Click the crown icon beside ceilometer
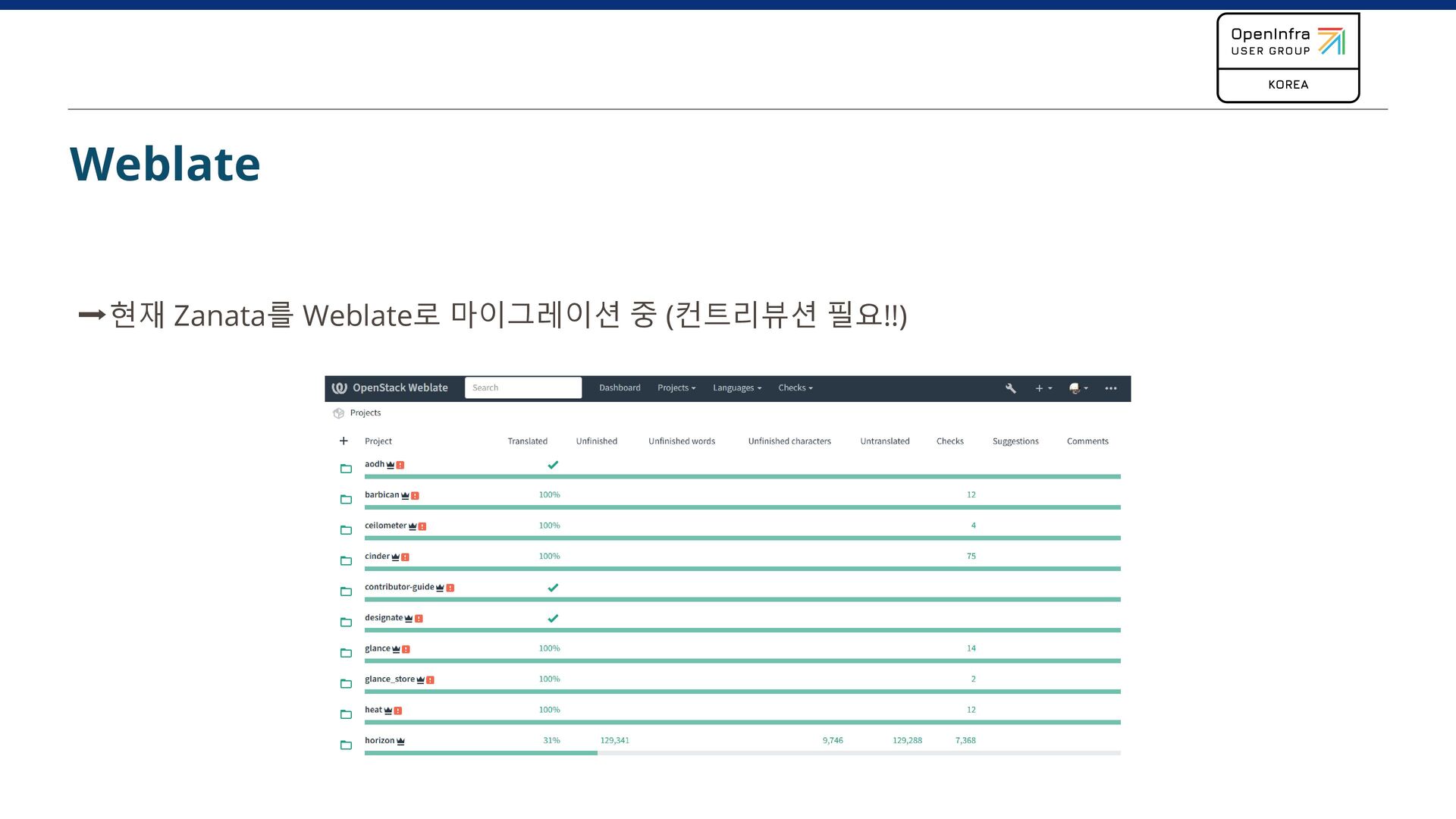The image size is (1456, 819). [x=413, y=526]
